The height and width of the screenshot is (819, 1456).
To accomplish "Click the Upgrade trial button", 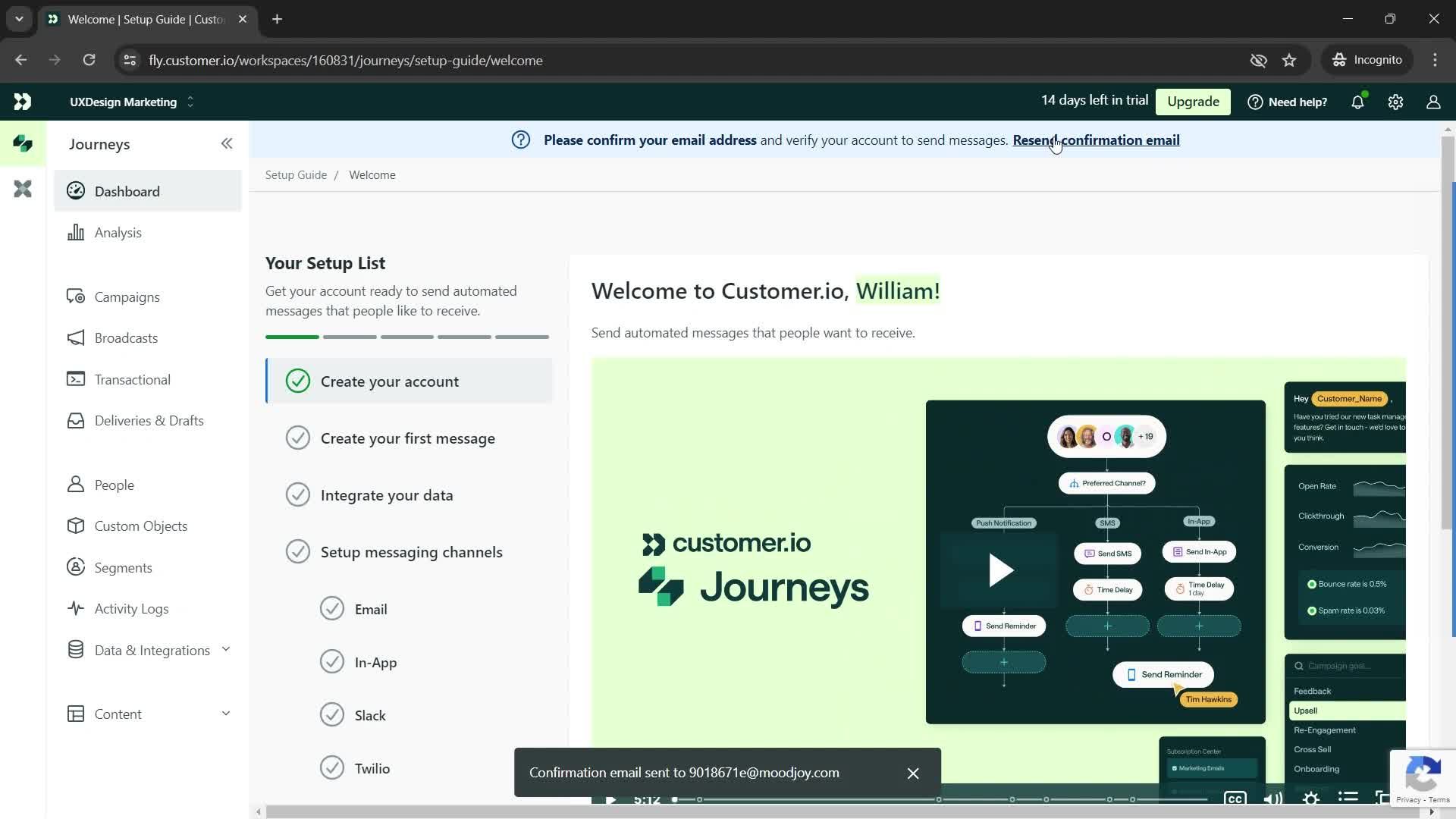I will pos(1194,101).
